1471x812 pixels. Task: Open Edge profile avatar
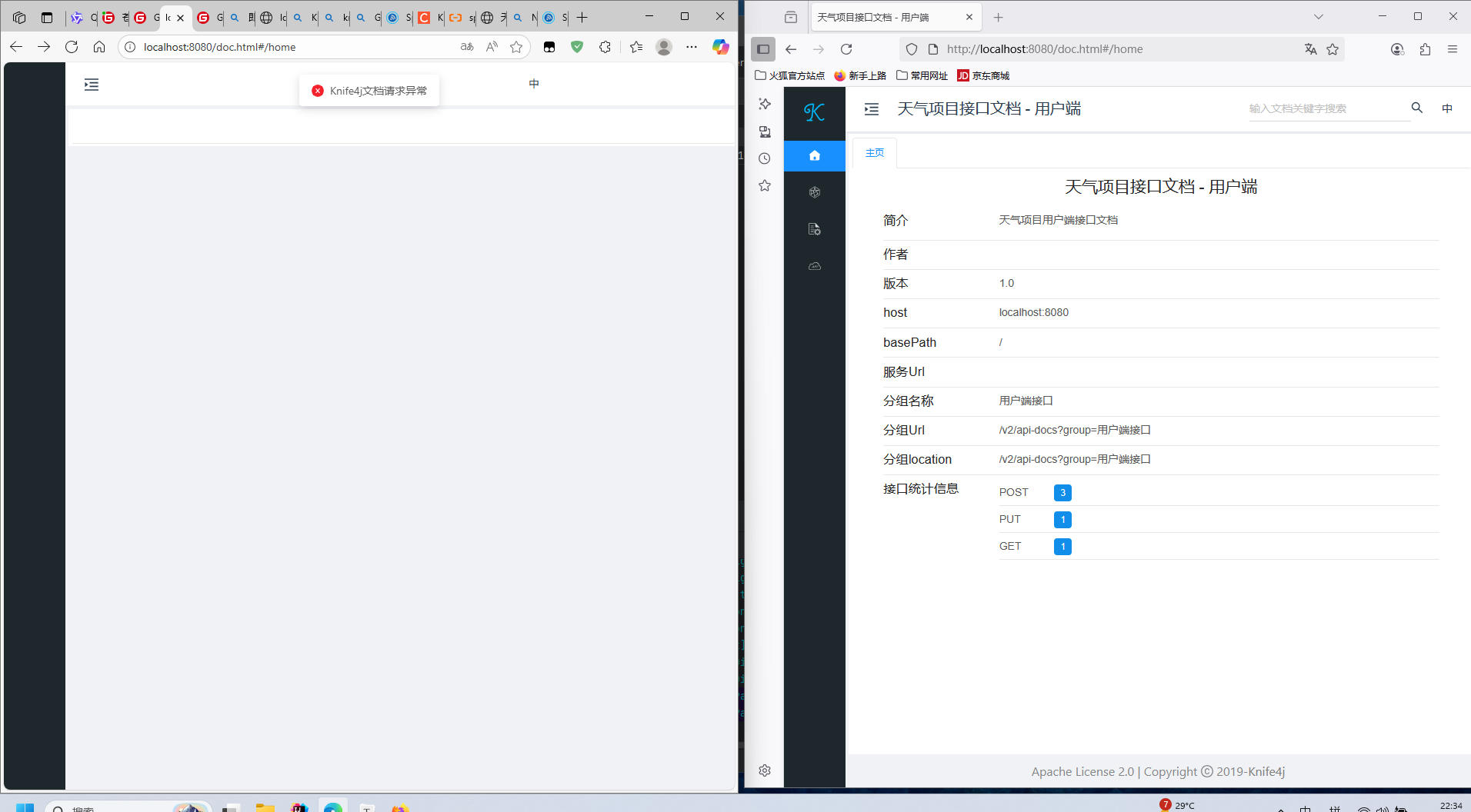[664, 47]
